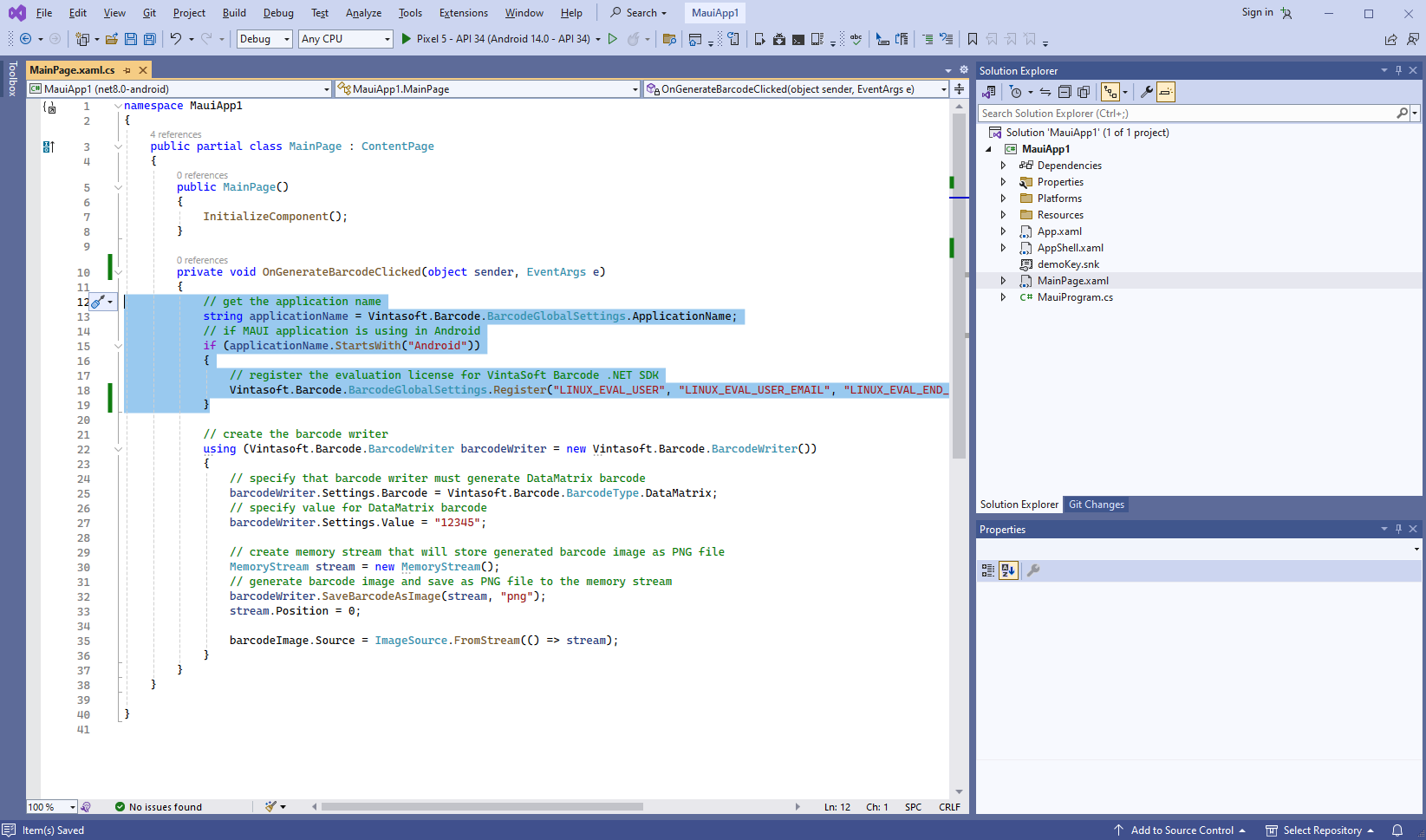Viewport: 1426px width, 840px height.
Task: Toggle Show All Files in Solution Explorer
Action: tap(1084, 92)
